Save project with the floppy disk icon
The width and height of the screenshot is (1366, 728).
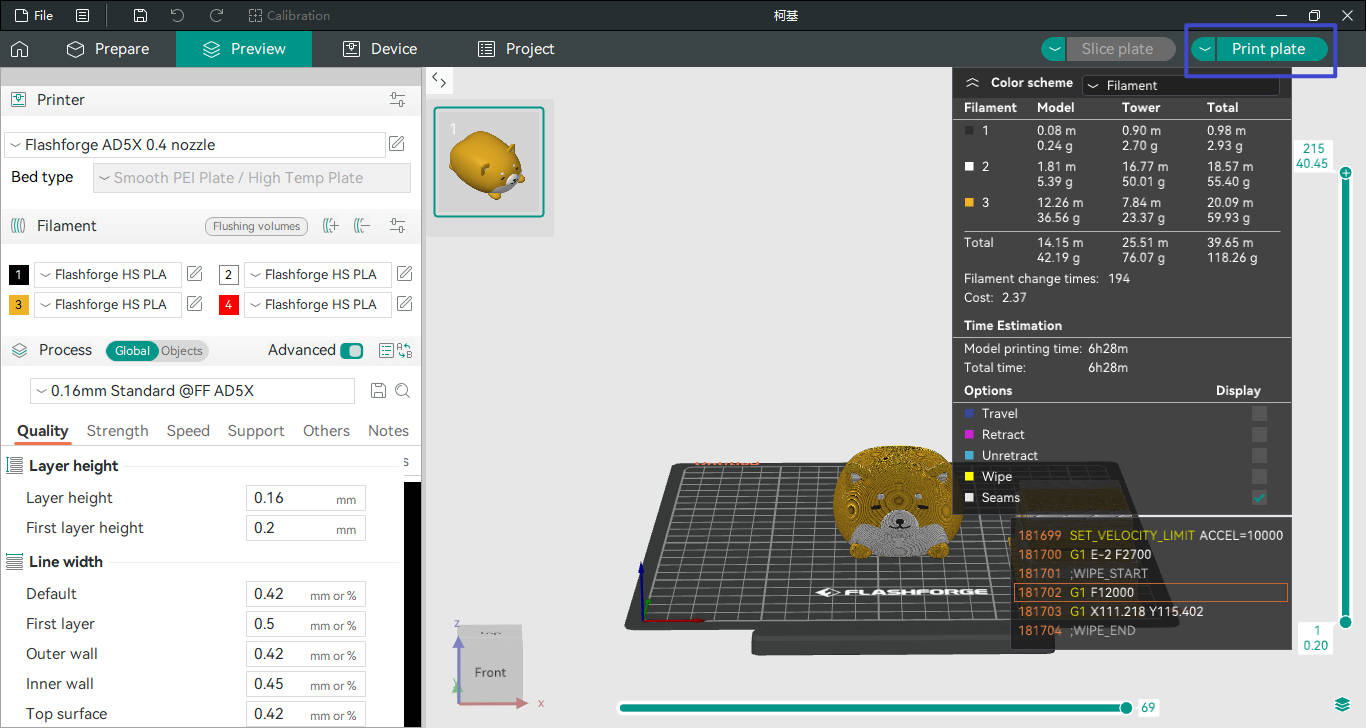[x=140, y=15]
